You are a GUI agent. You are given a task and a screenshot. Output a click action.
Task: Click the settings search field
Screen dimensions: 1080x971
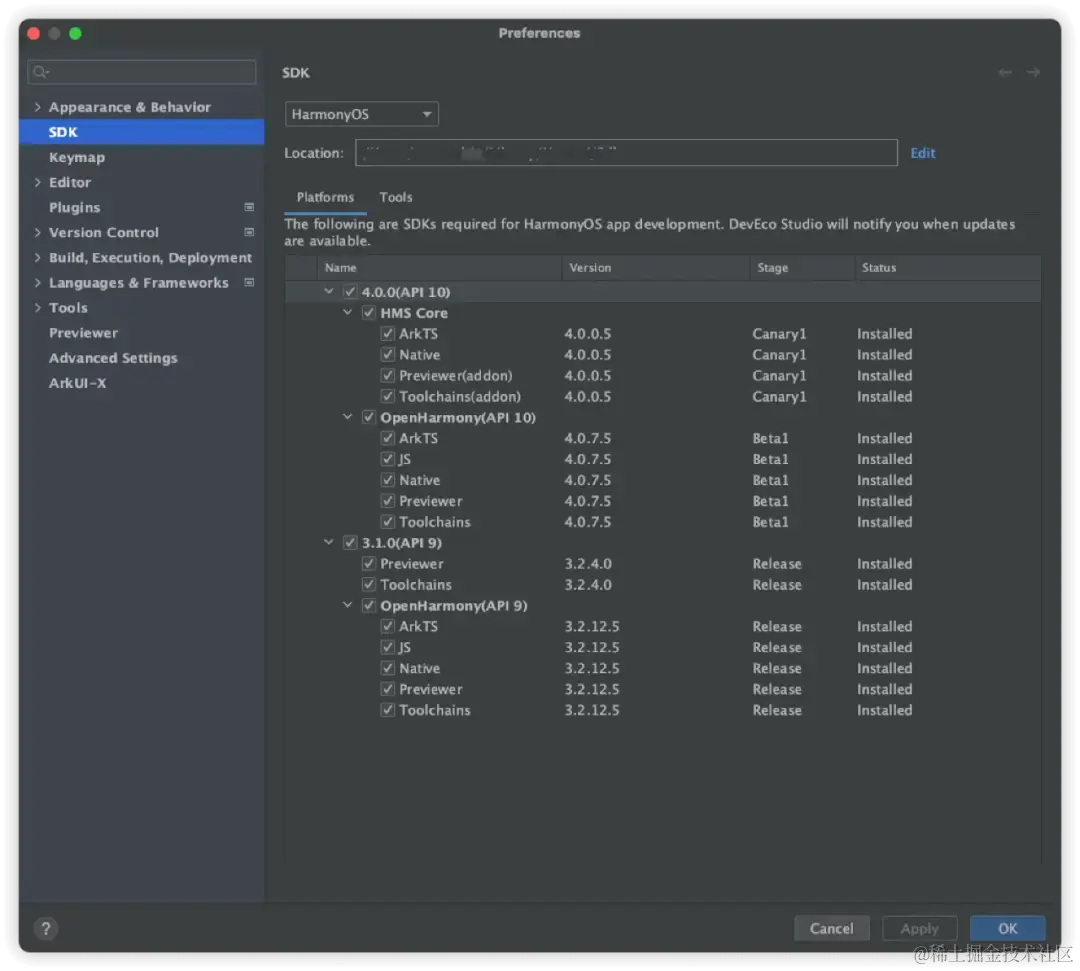click(x=142, y=72)
